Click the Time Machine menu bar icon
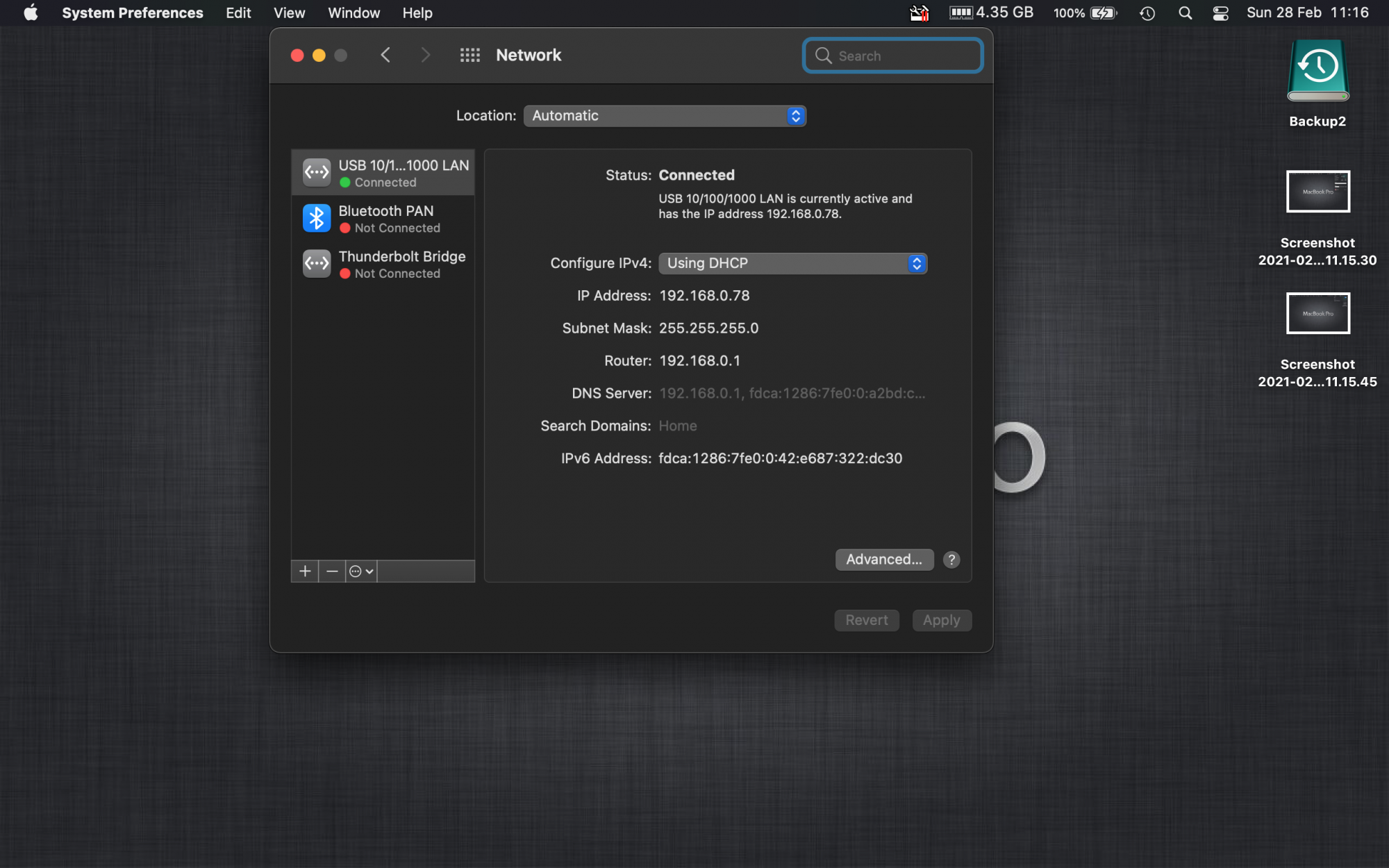Screen dimensions: 1389x868 (x=1147, y=13)
